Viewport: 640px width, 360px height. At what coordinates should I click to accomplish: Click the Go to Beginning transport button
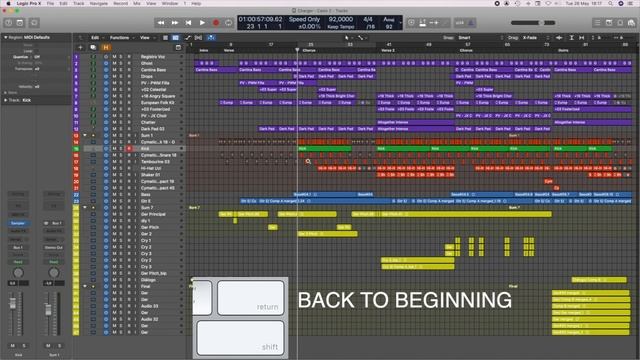(188, 23)
